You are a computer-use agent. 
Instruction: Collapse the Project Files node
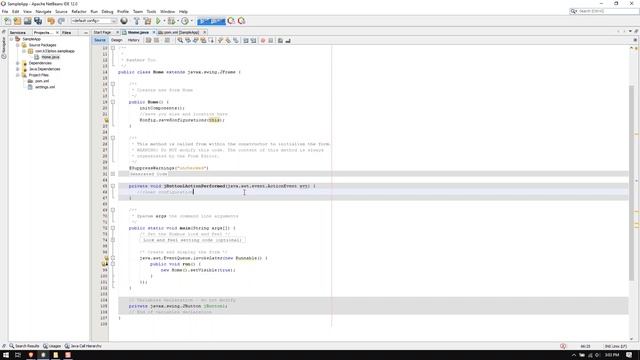click(x=18, y=75)
